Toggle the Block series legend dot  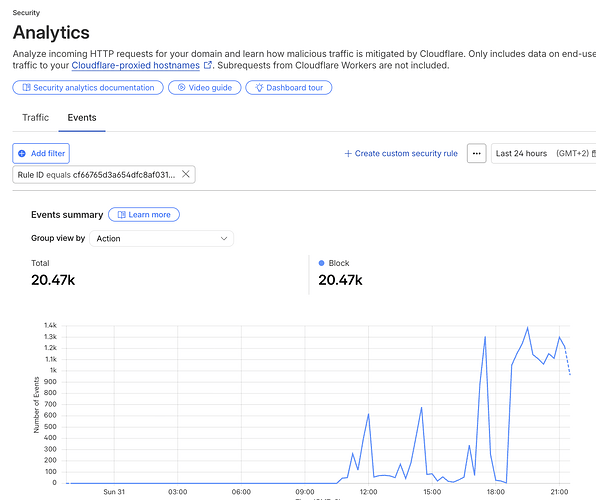coord(322,263)
